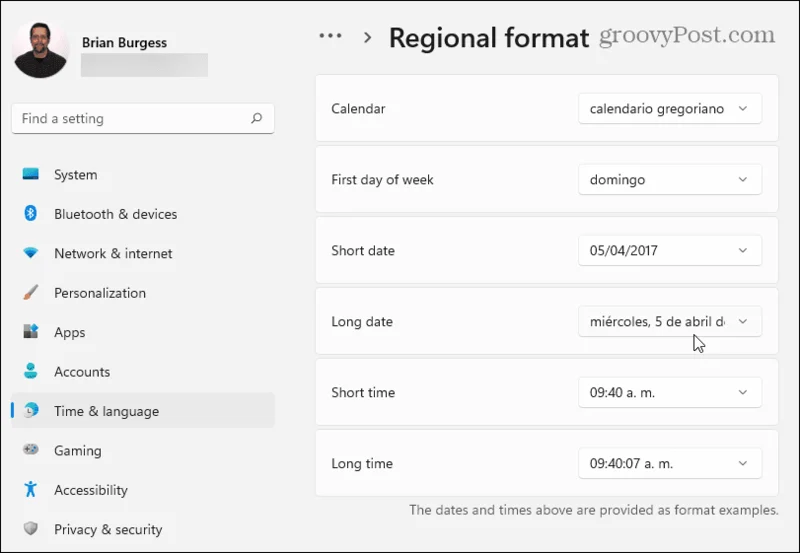Open Bluetooth & devices settings
This screenshot has height=553, width=800.
click(x=143, y=214)
